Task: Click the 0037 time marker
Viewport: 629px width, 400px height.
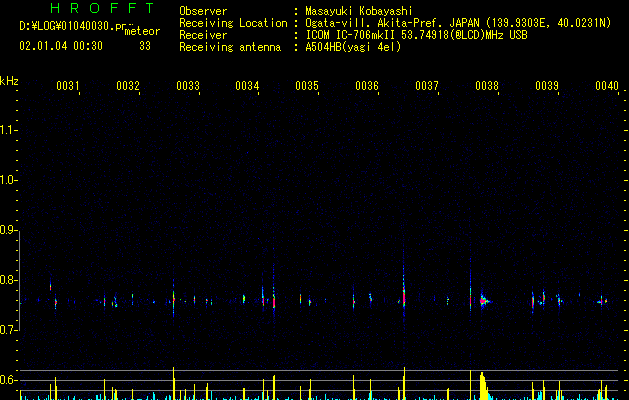Action: tap(427, 85)
